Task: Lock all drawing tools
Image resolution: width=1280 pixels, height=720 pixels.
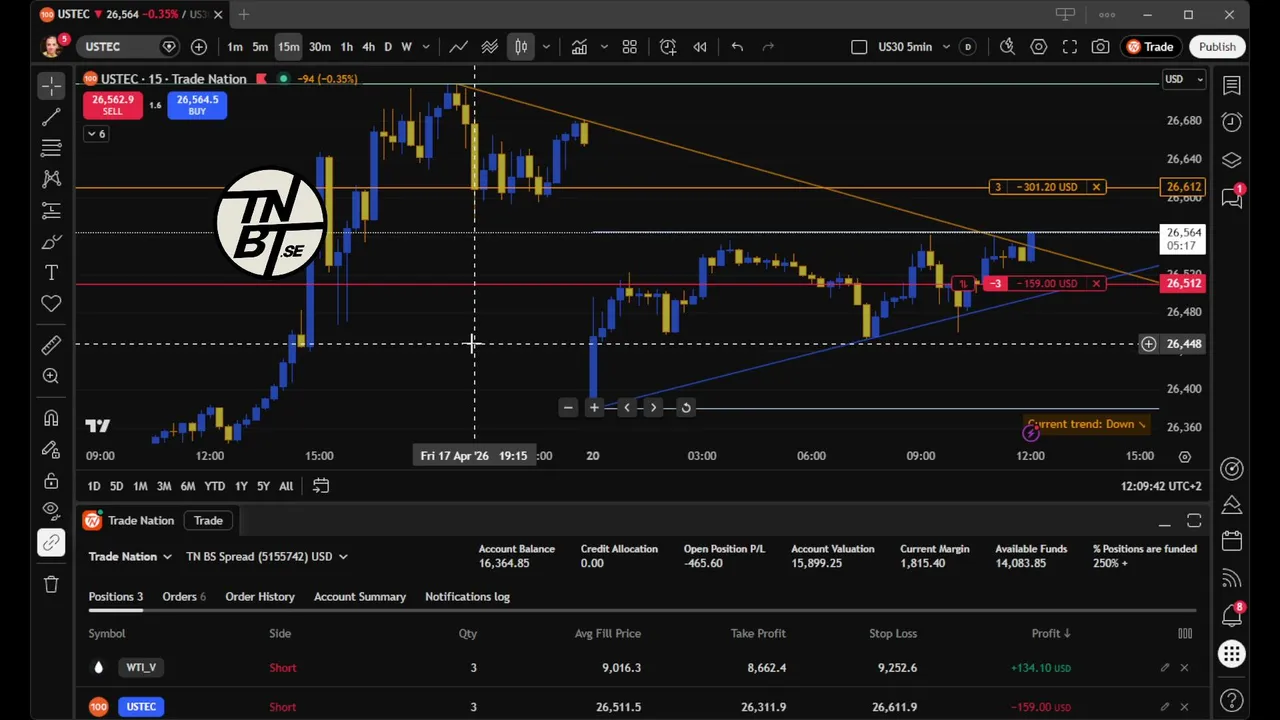Action: click(51, 480)
